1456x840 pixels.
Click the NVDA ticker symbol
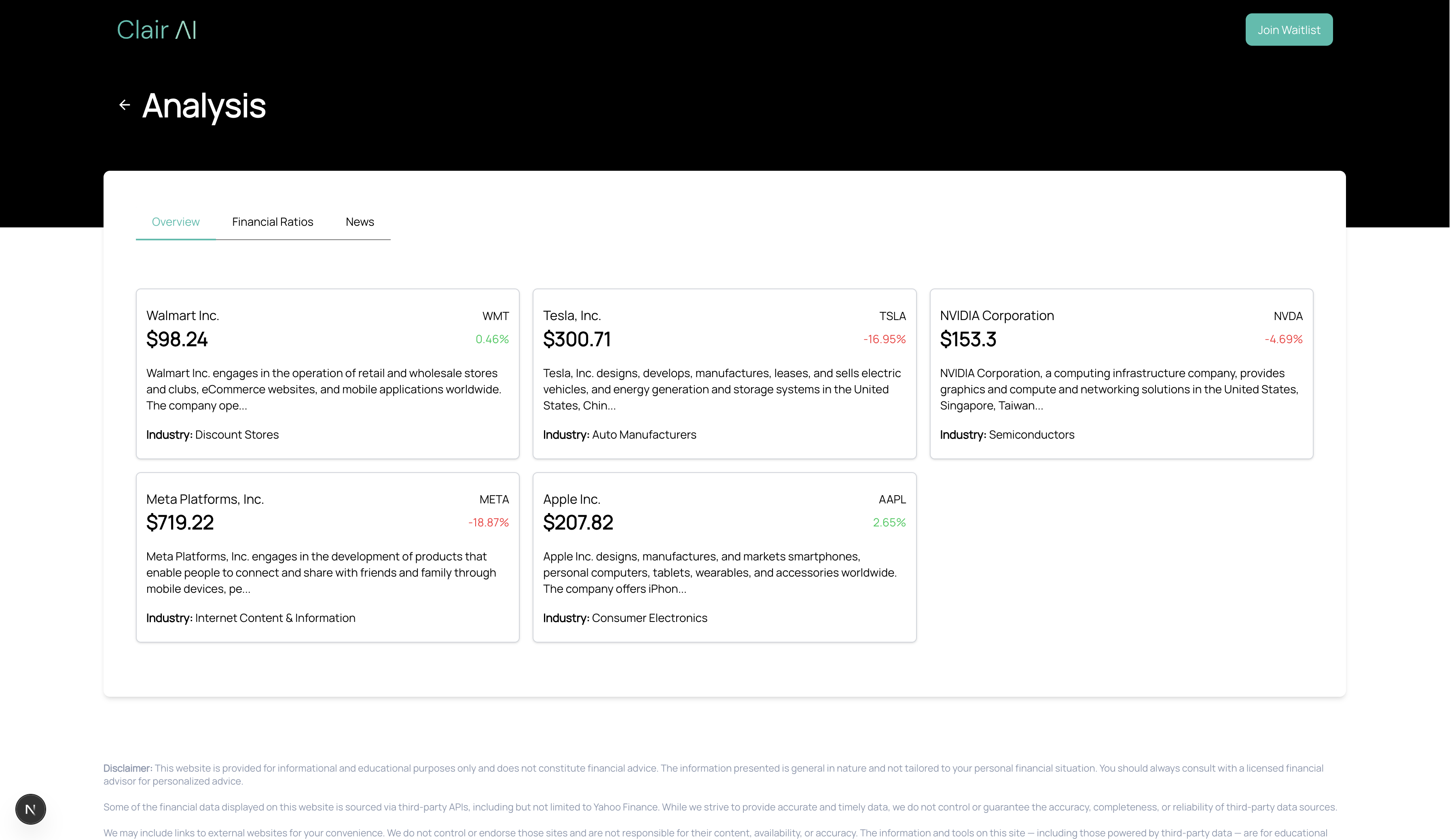(1288, 316)
